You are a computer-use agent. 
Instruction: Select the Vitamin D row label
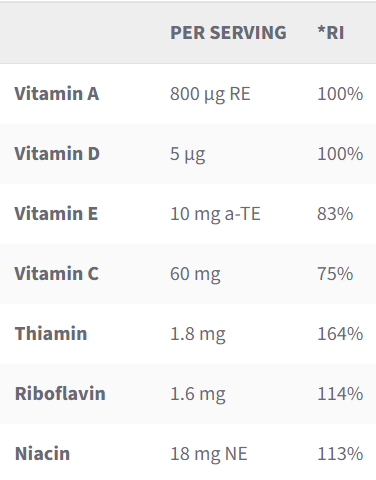(x=57, y=154)
